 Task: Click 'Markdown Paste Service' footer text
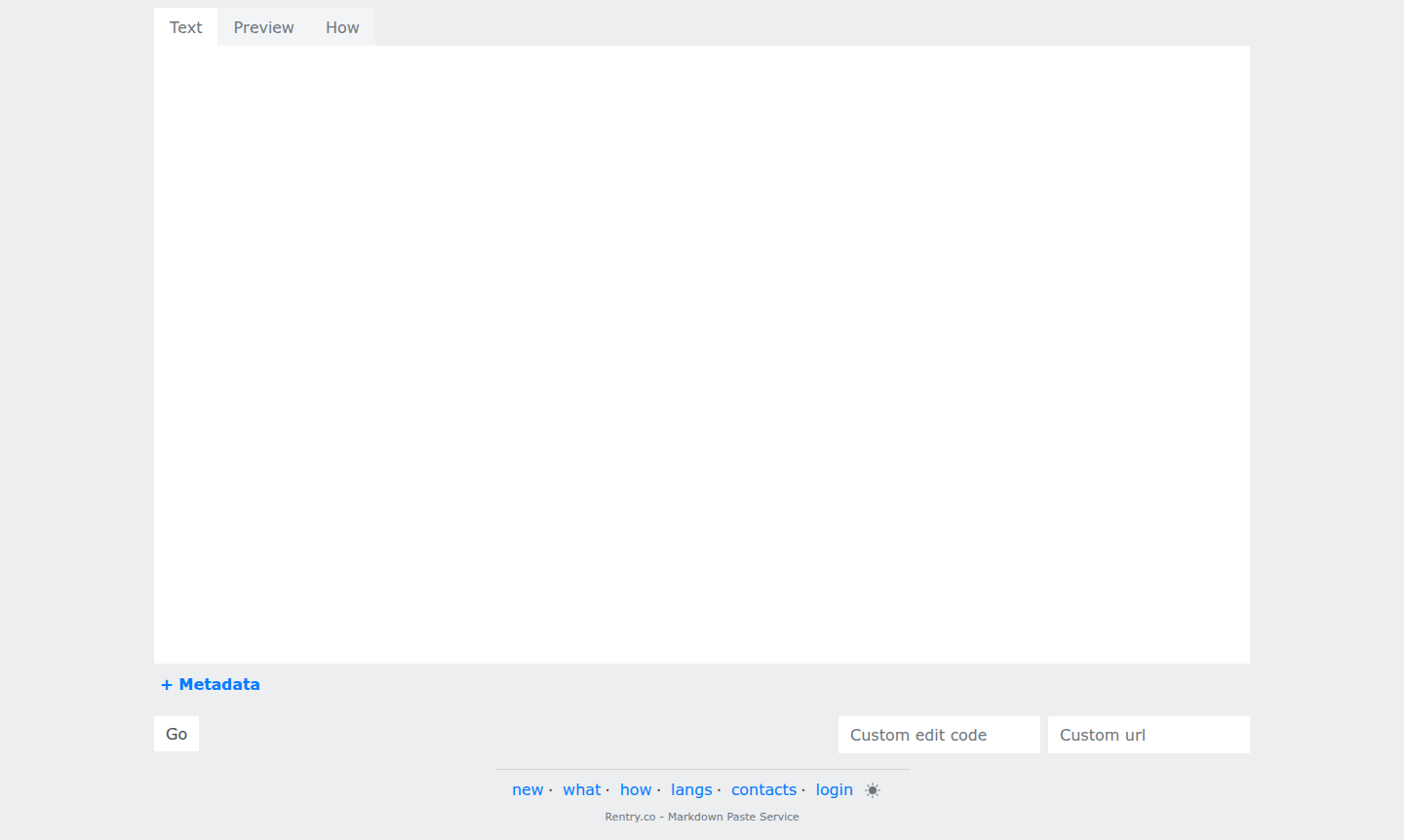coord(733,817)
